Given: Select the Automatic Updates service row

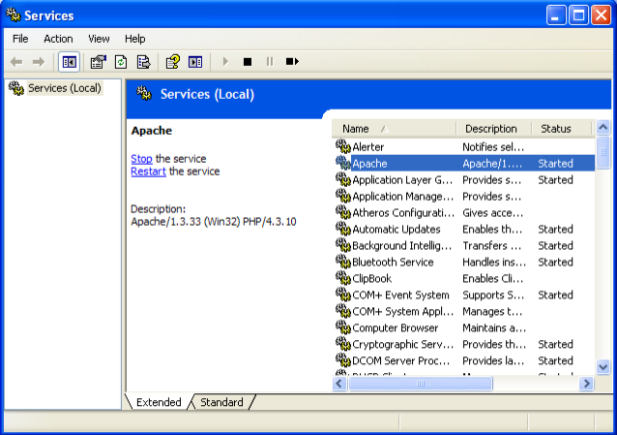Looking at the screenshot, I should [x=396, y=229].
